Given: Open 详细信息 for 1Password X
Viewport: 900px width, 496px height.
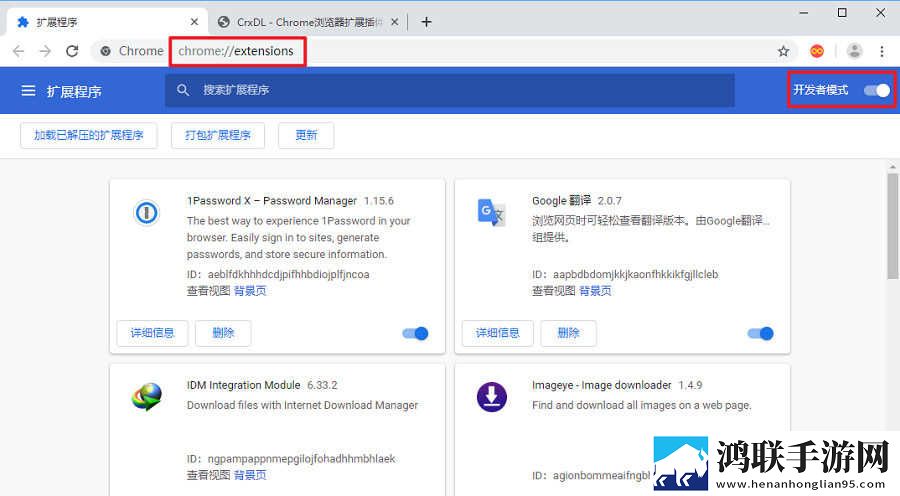Looking at the screenshot, I should (x=152, y=333).
